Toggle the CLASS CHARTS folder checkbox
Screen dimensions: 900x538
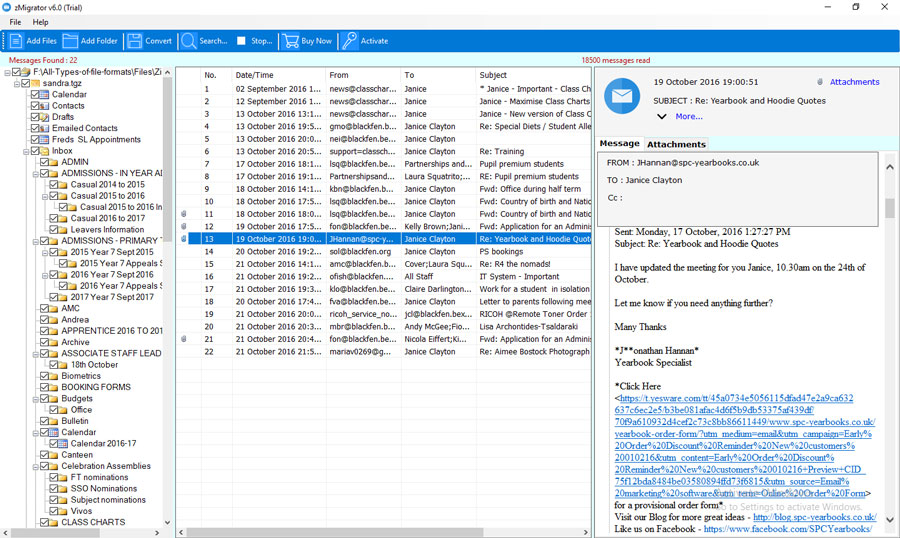pyautogui.click(x=45, y=522)
